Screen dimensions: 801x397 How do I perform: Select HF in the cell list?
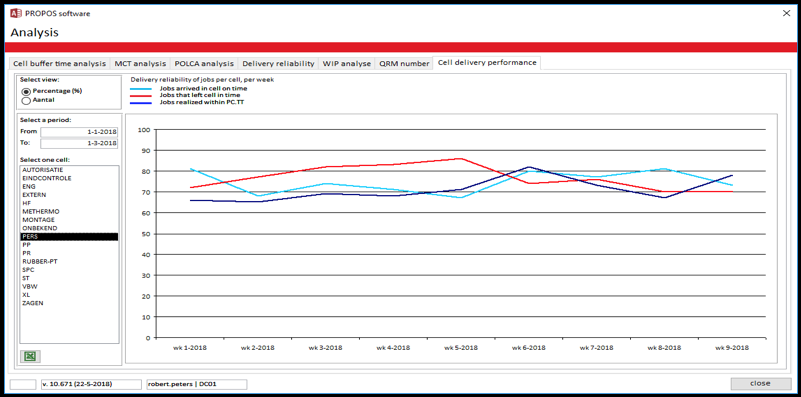[x=69, y=203]
